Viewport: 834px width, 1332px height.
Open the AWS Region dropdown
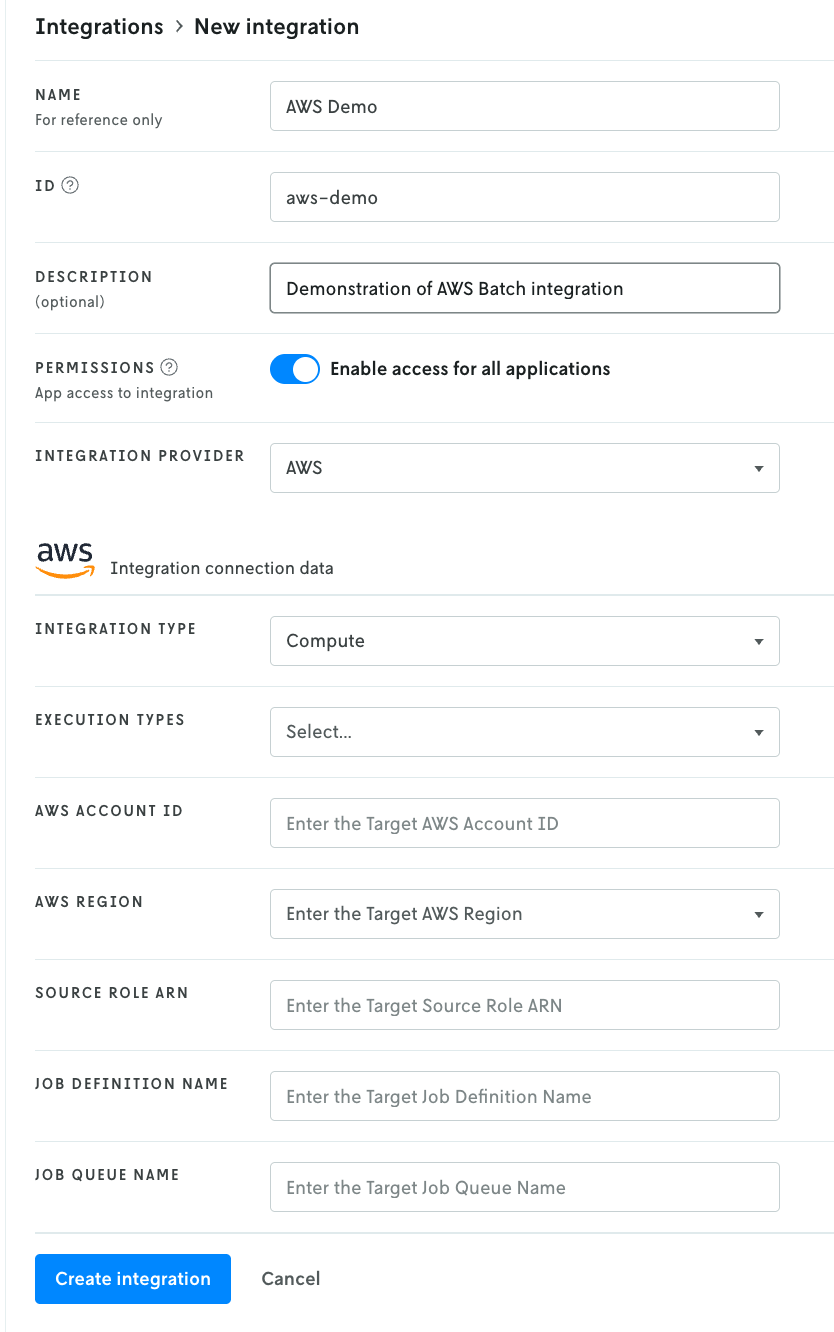point(524,913)
